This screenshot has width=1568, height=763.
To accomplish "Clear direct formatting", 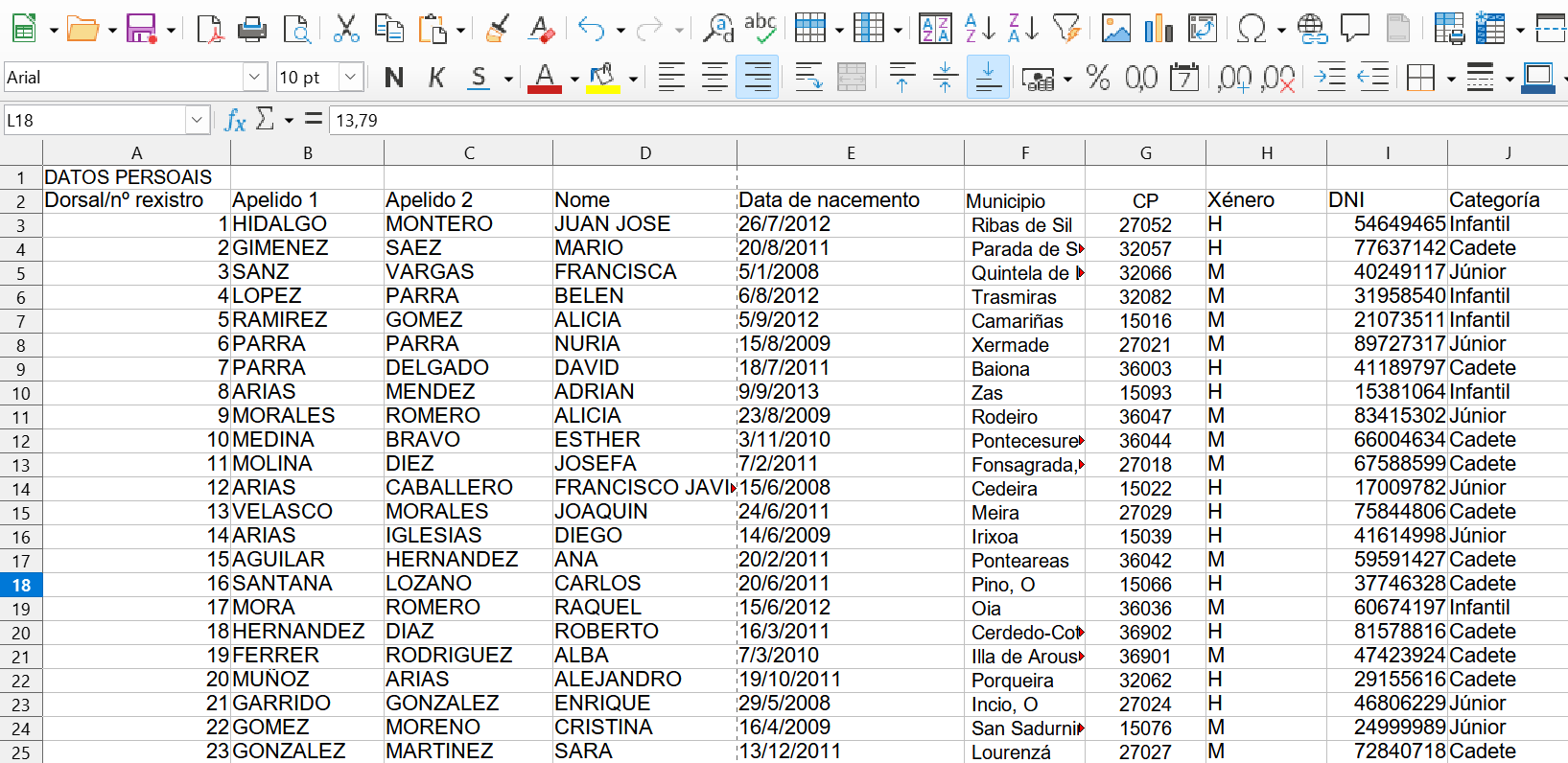I will coord(542,29).
